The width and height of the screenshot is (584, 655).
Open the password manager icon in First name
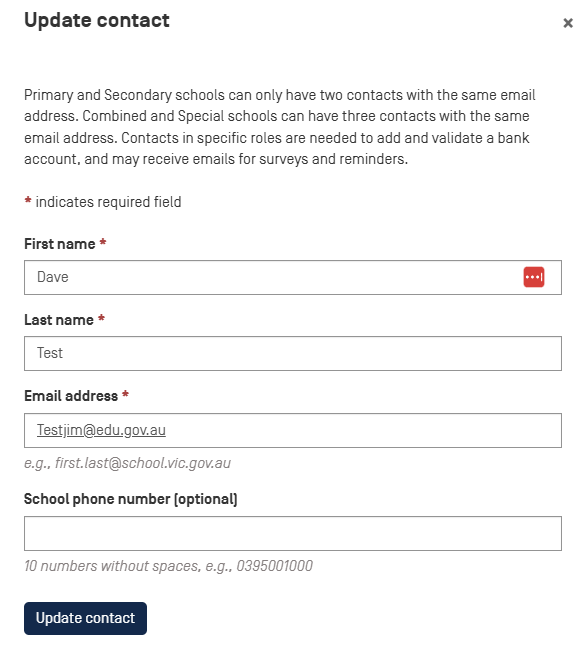(x=533, y=277)
